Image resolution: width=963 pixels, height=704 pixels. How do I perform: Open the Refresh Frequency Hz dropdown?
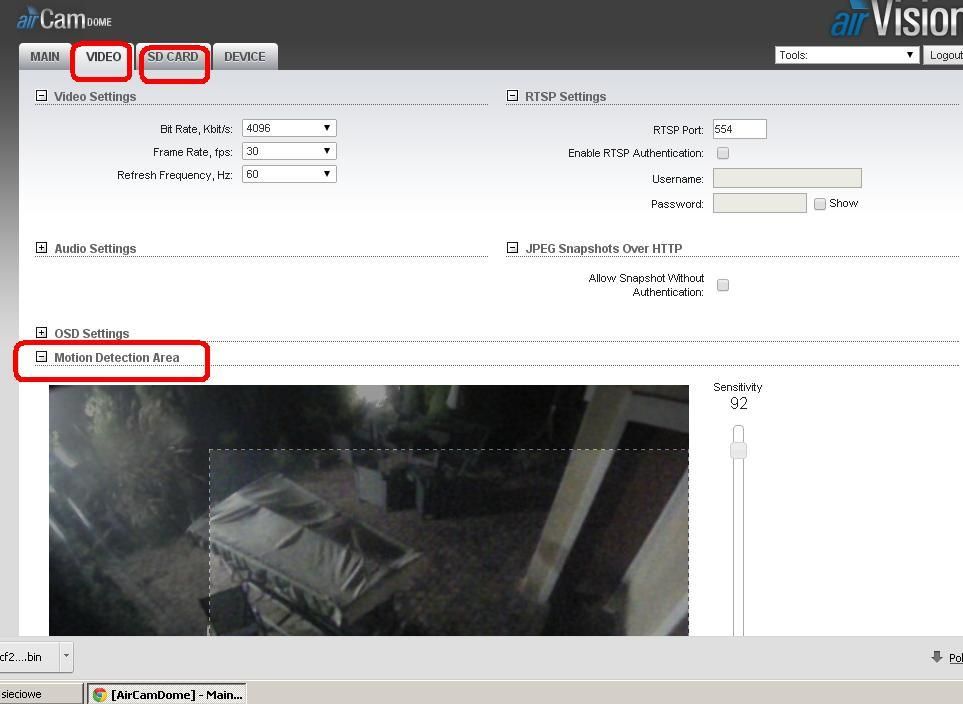[x=289, y=174]
